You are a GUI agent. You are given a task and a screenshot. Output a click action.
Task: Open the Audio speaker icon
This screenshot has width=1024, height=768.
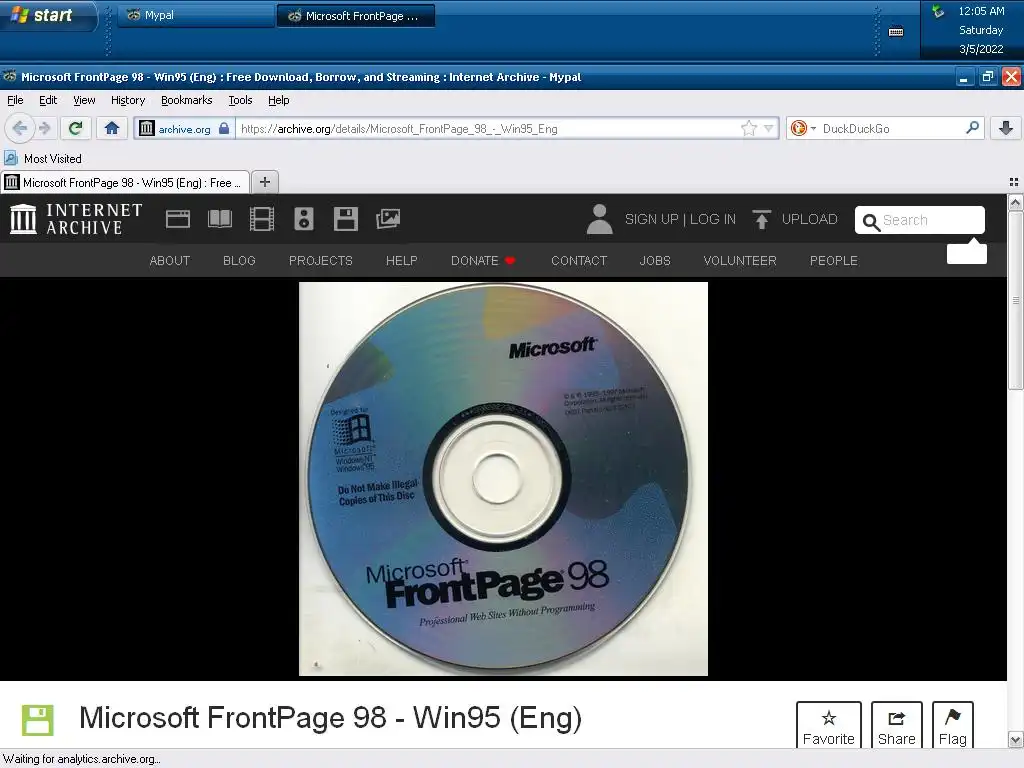[304, 219]
